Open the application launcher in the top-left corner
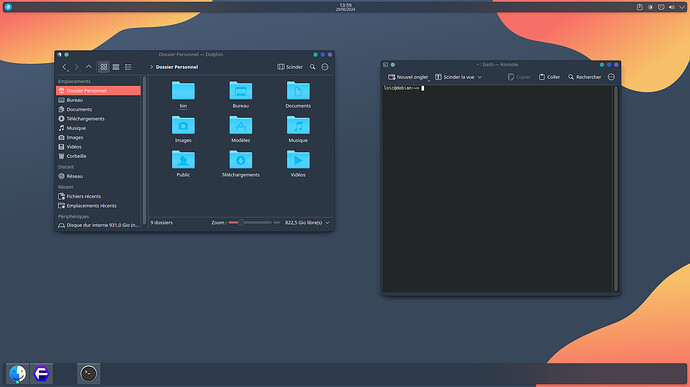 coord(8,7)
